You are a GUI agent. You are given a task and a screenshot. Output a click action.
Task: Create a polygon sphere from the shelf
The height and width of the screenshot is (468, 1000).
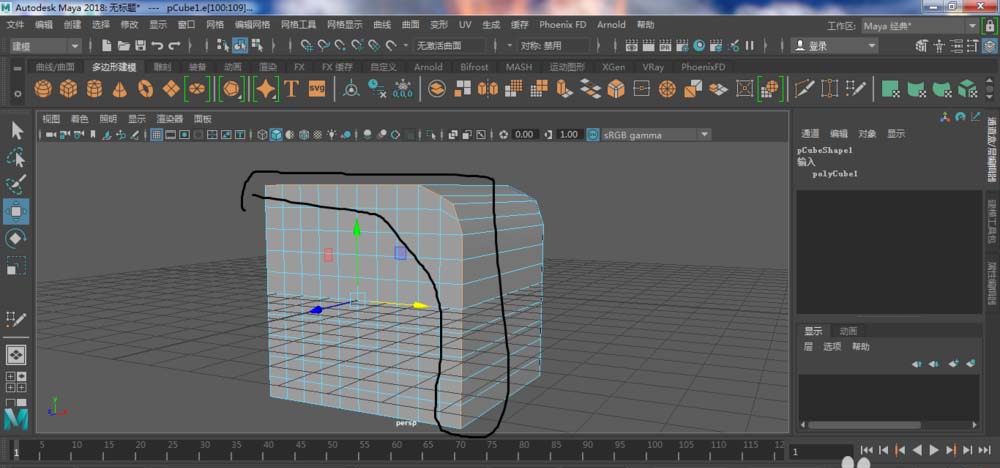coord(43,89)
